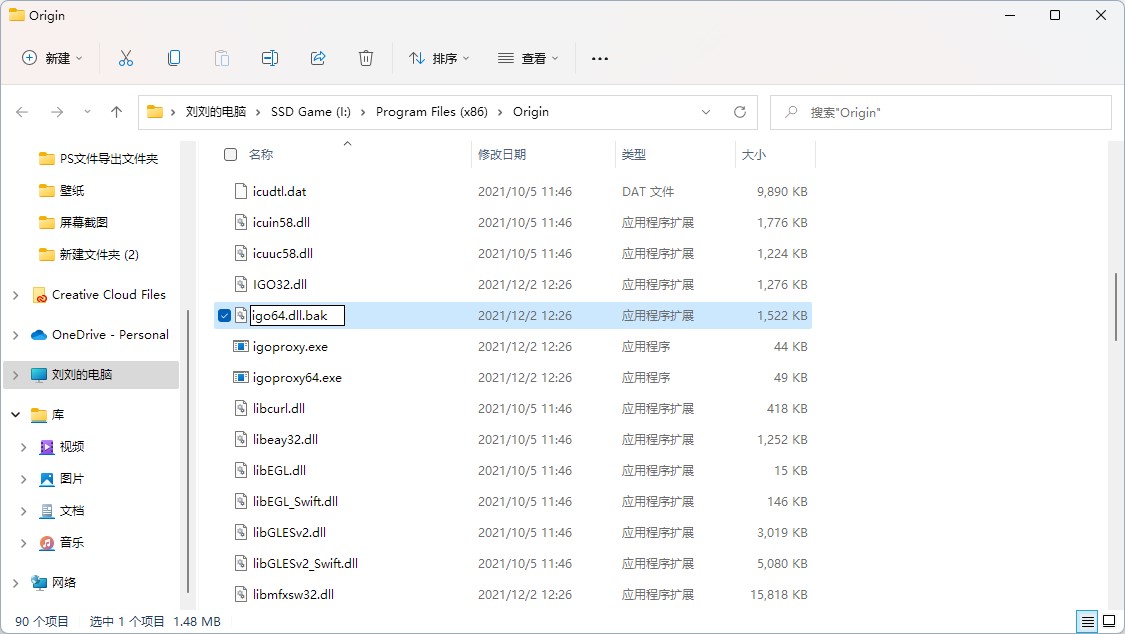Open the PS文件导出文件夹 folder
The height and width of the screenshot is (634, 1125).
click(x=98, y=158)
